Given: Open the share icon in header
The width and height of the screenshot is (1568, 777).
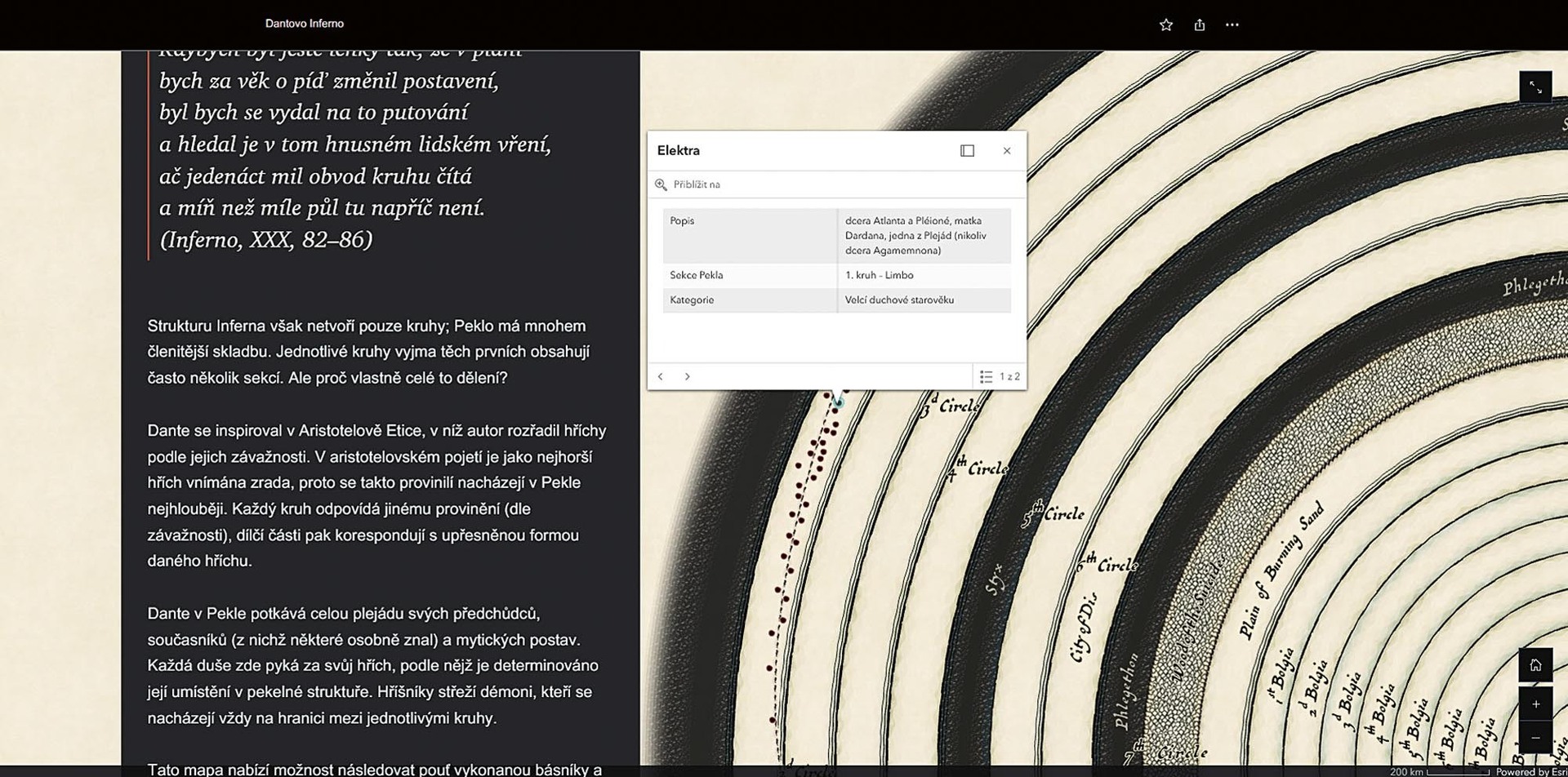Looking at the screenshot, I should 1199,24.
